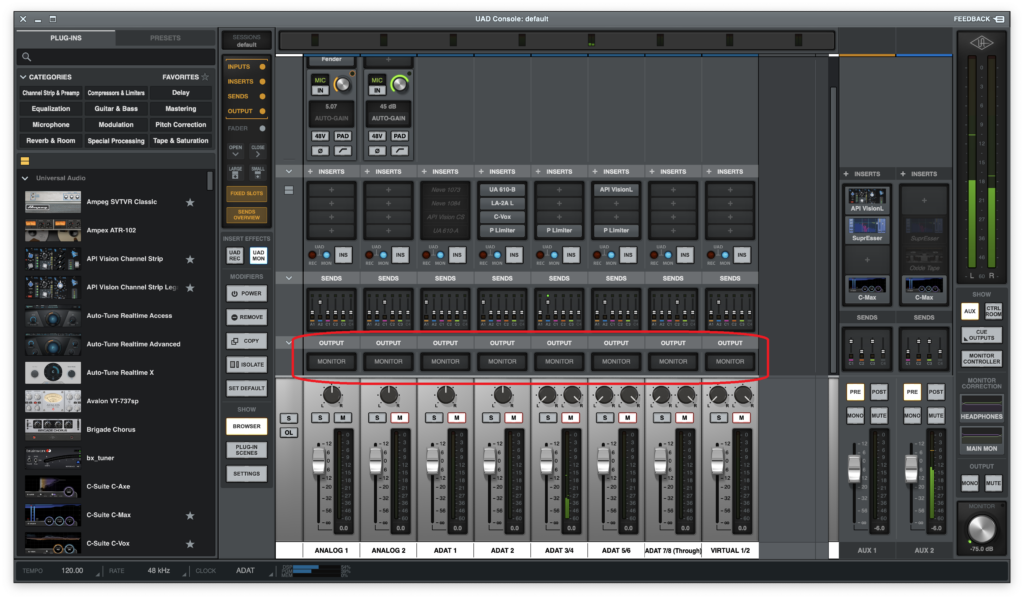This screenshot has width=1024, height=599.
Task: Click the star next to API Vision Channel Strip
Action: tap(190, 259)
